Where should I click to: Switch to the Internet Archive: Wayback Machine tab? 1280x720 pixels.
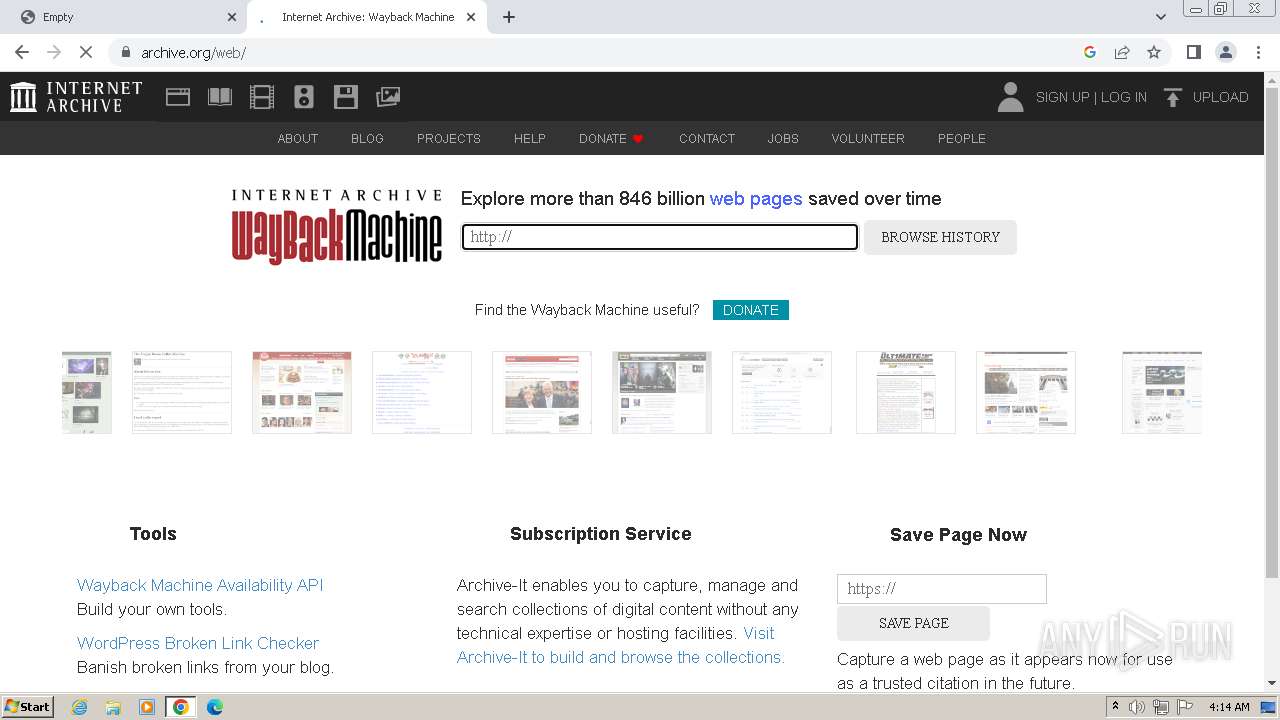coord(366,17)
